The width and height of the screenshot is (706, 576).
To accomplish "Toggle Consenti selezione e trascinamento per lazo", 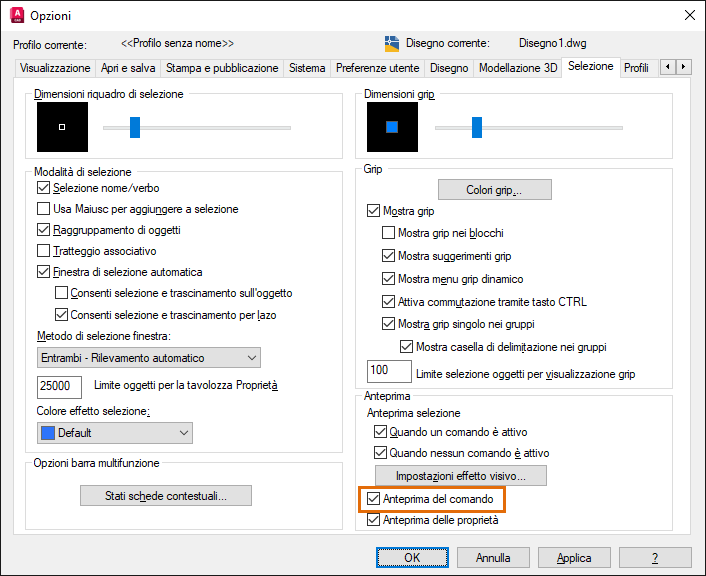I will click(x=61, y=314).
